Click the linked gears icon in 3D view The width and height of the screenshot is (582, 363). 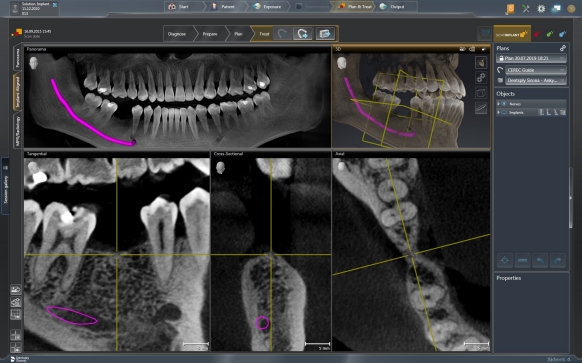[481, 78]
